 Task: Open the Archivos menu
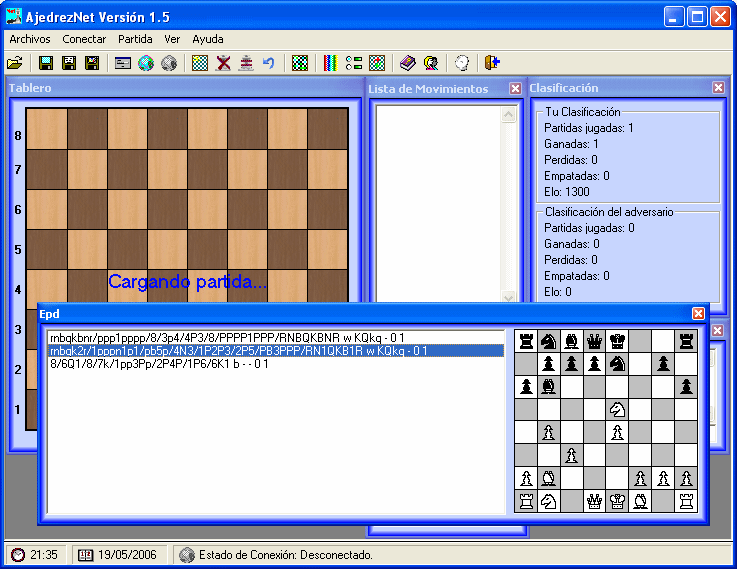pyautogui.click(x=30, y=39)
